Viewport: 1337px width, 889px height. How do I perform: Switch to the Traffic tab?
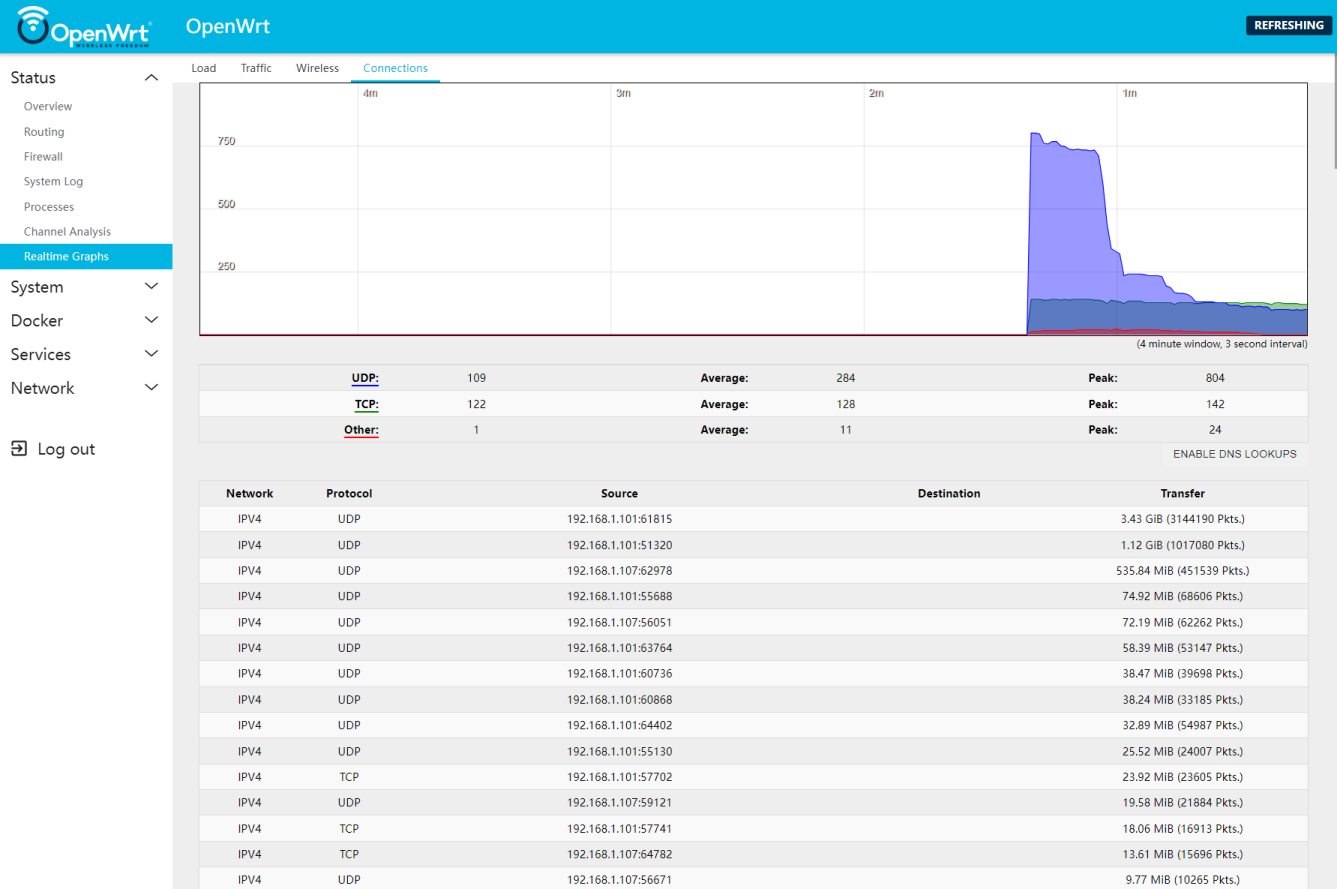click(256, 68)
